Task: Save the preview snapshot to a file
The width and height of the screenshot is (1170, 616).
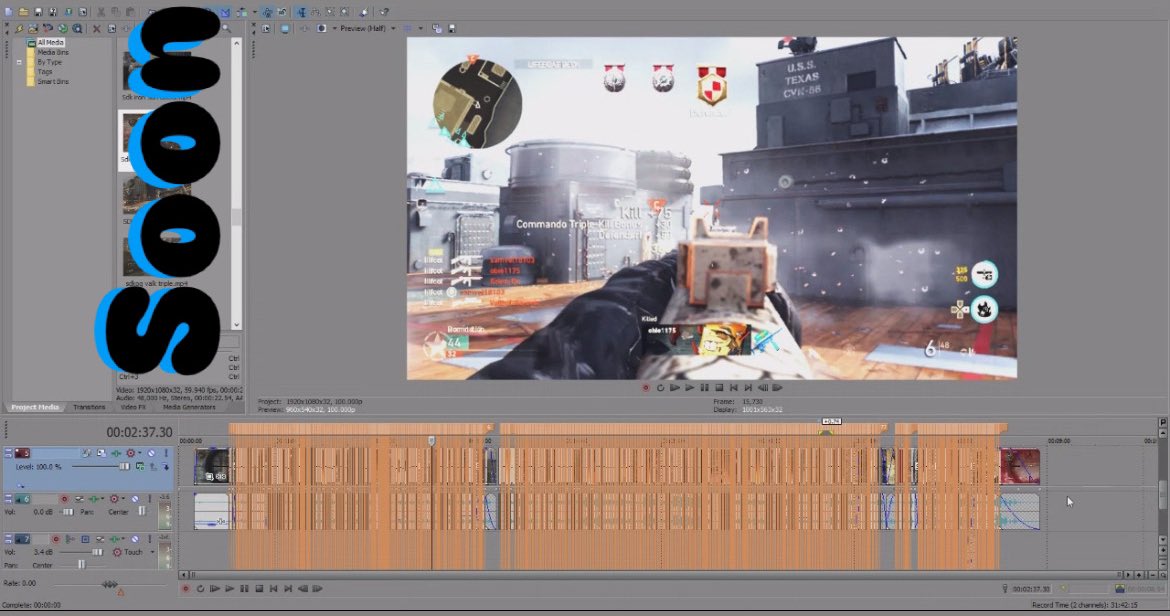Action: pyautogui.click(x=451, y=28)
